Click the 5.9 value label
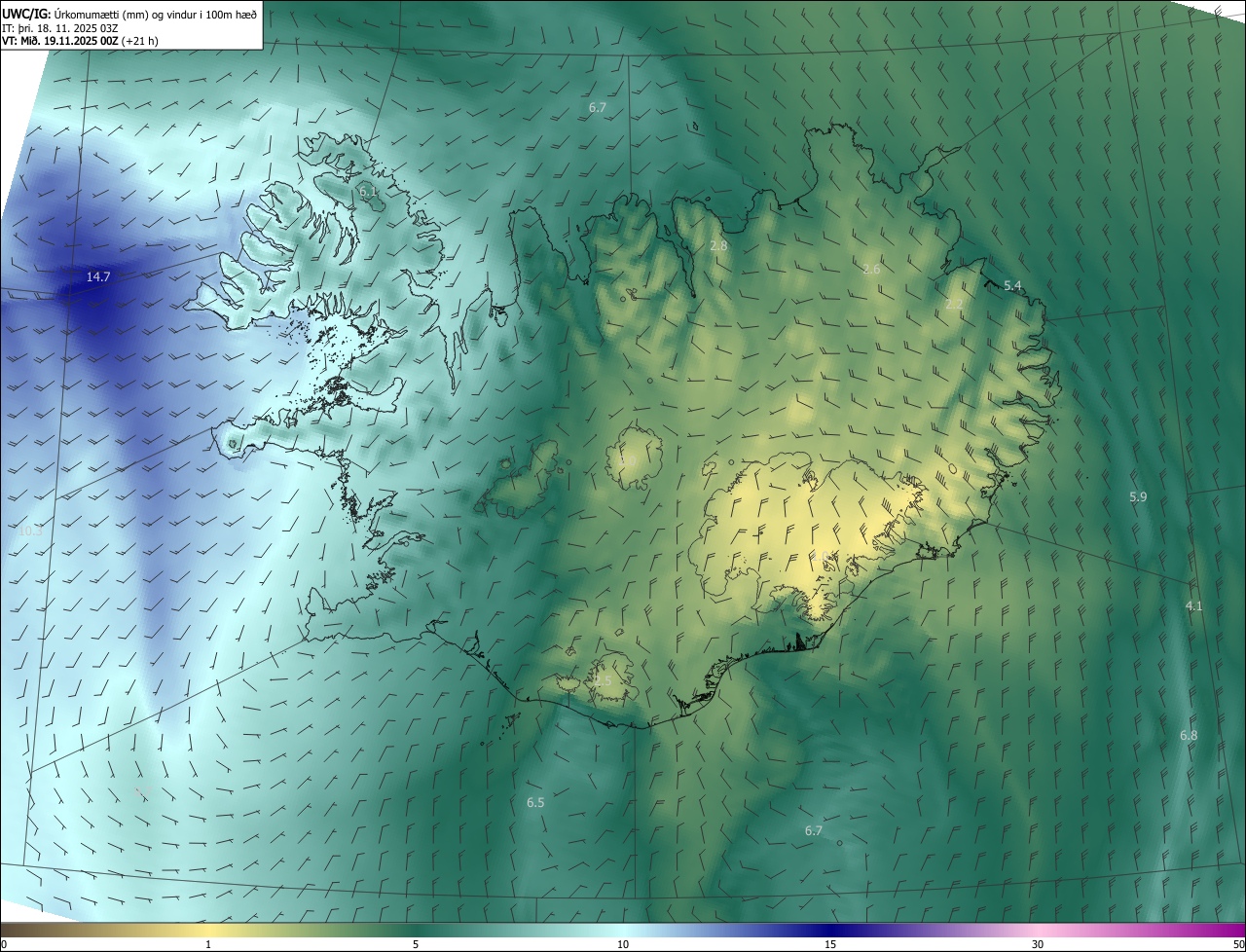Viewport: 1246px width, 952px height. pos(1138,497)
